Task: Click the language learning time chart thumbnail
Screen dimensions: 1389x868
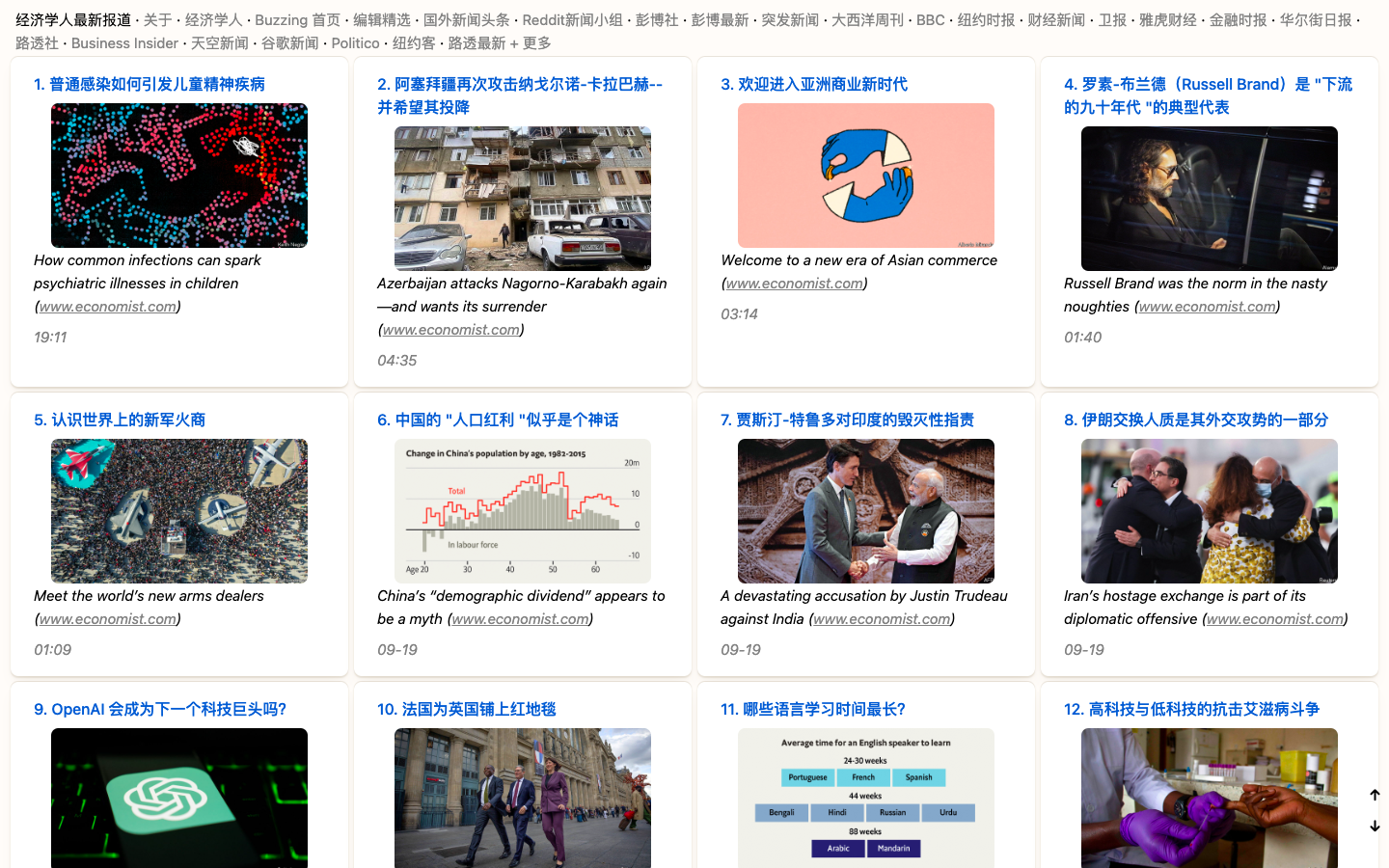Action: click(866, 798)
